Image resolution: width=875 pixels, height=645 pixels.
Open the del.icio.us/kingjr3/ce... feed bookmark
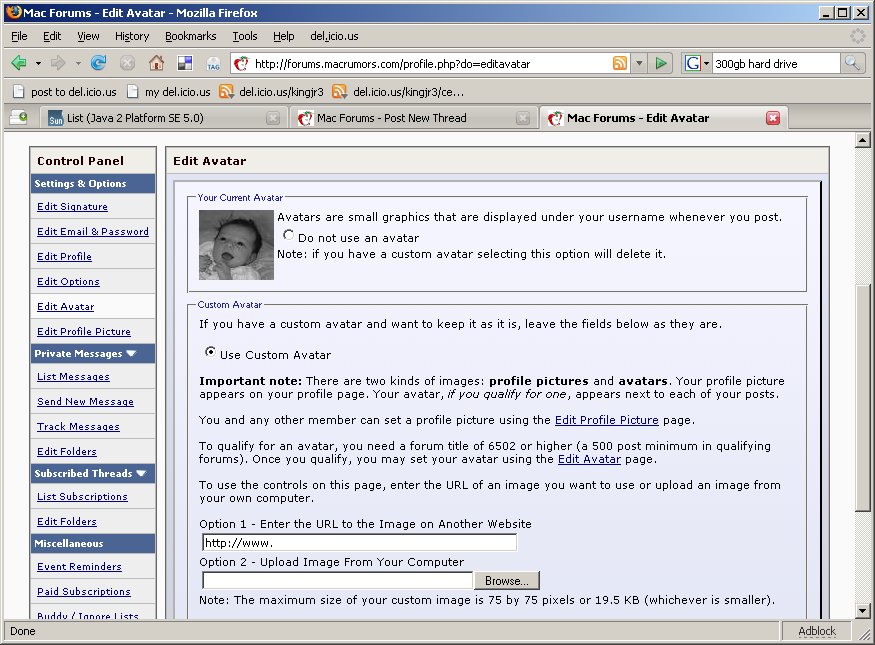click(398, 92)
